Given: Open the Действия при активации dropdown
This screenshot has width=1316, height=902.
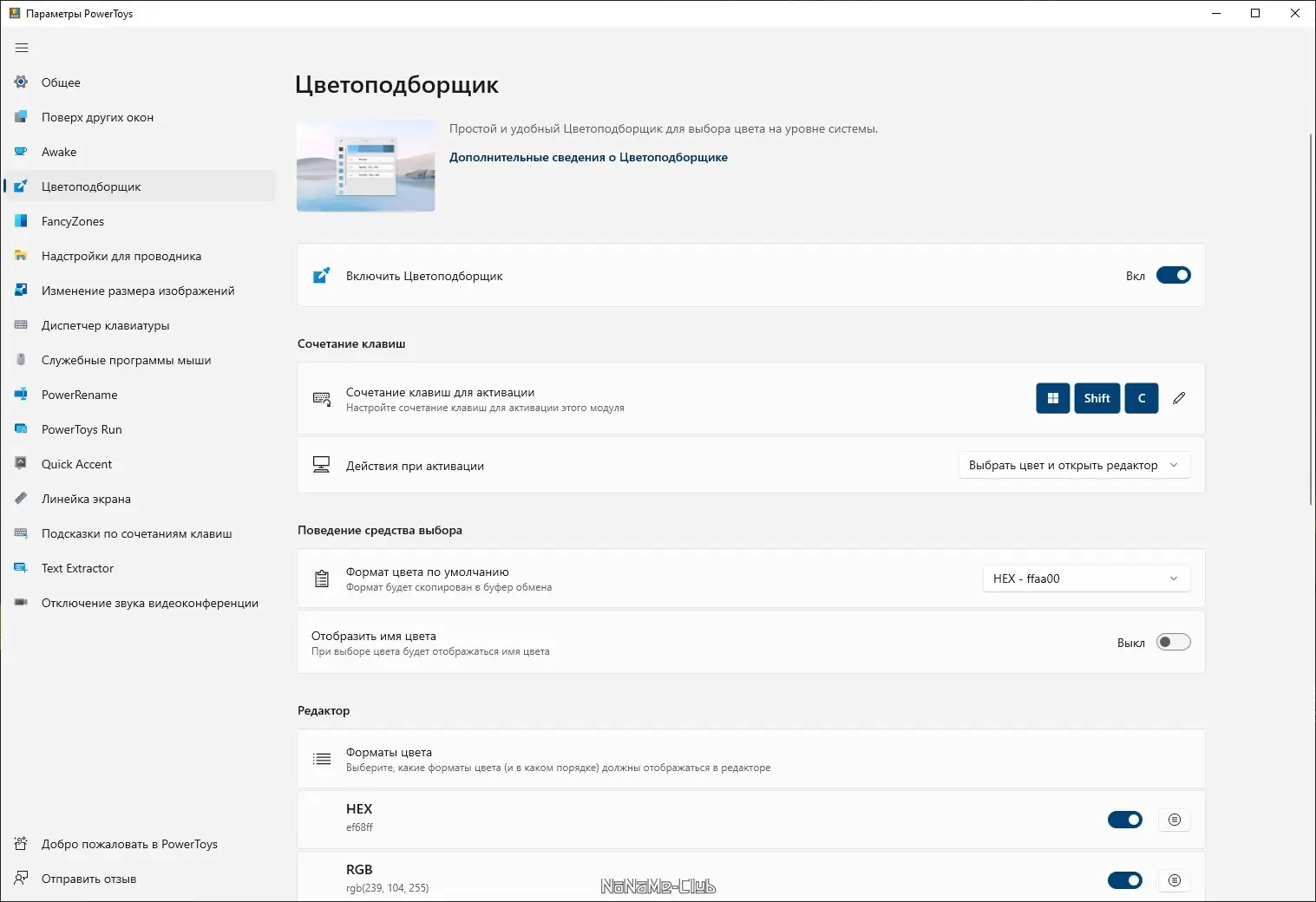Looking at the screenshot, I should (x=1073, y=466).
